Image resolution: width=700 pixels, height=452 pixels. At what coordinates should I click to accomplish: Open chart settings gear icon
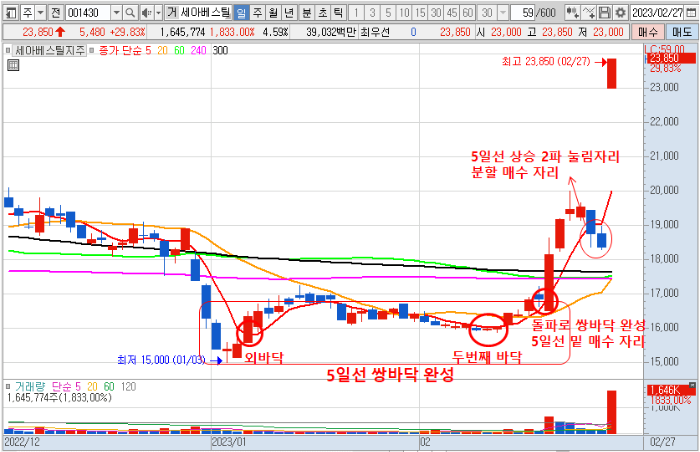click(620, 13)
